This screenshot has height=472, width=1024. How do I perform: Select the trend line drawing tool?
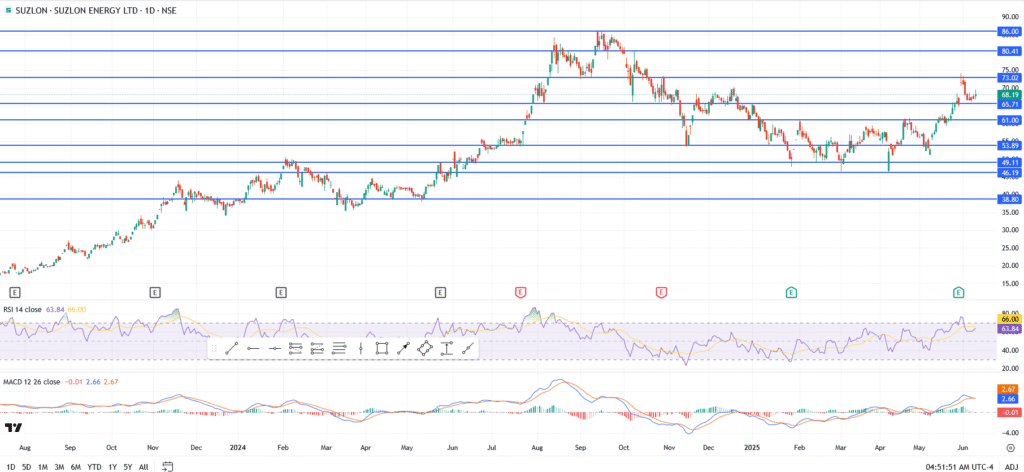pyautogui.click(x=231, y=348)
